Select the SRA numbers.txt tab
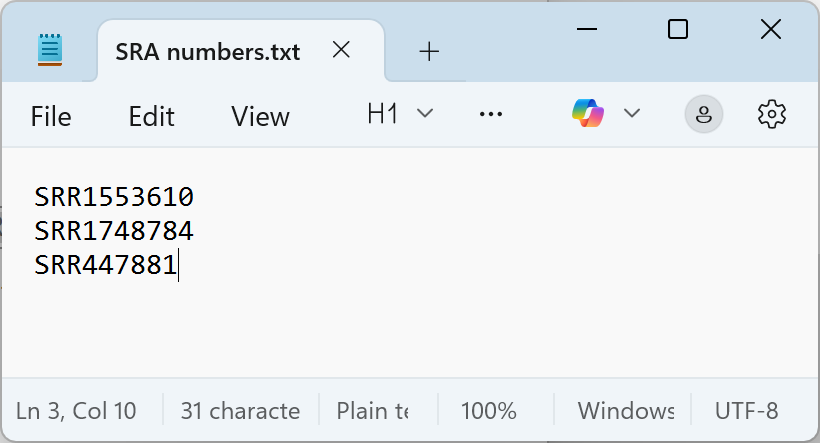The image size is (820, 443). pos(208,51)
